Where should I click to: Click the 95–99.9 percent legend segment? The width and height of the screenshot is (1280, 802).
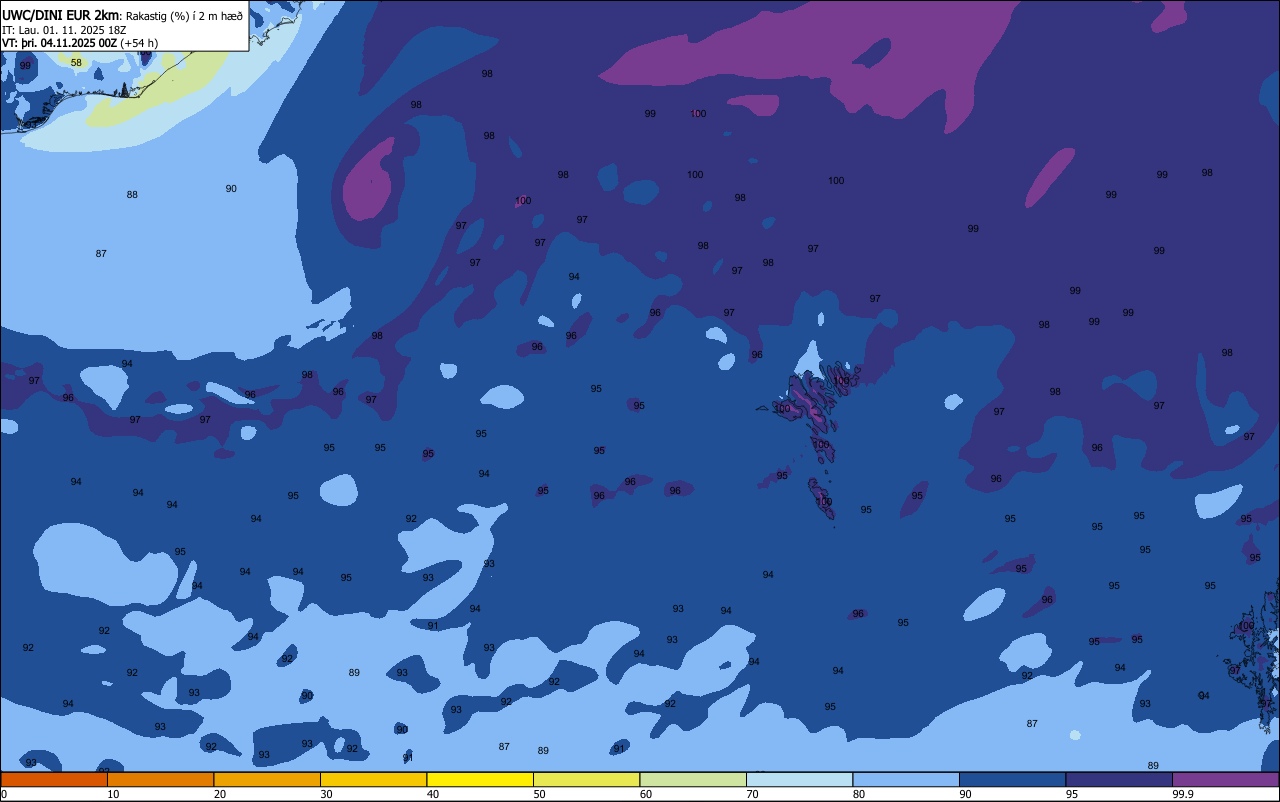[1119, 779]
